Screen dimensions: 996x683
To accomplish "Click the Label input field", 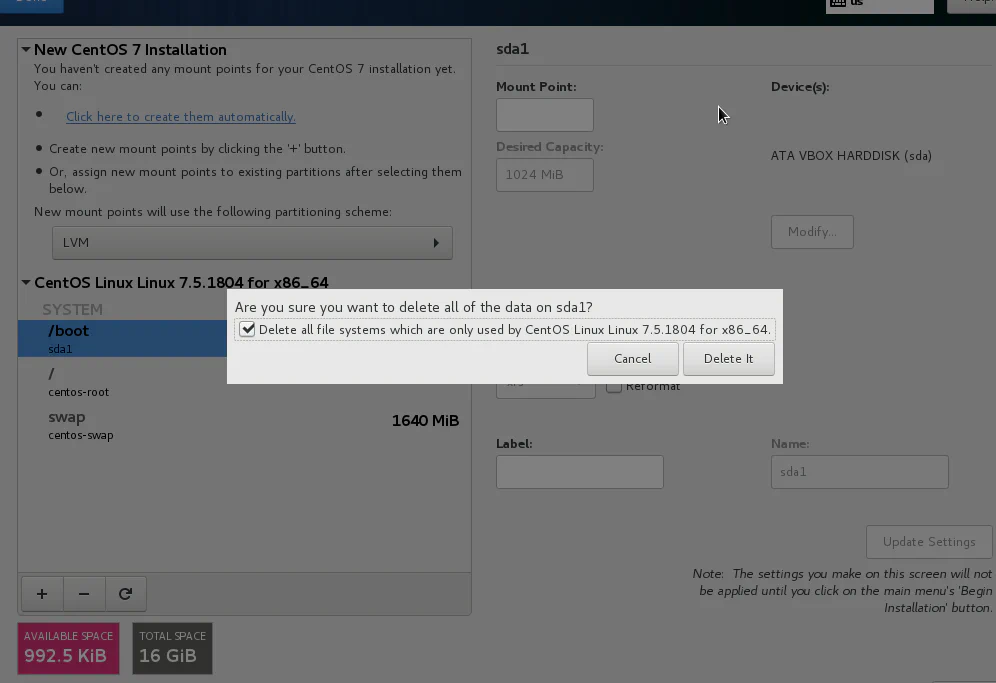I will click(x=580, y=472).
